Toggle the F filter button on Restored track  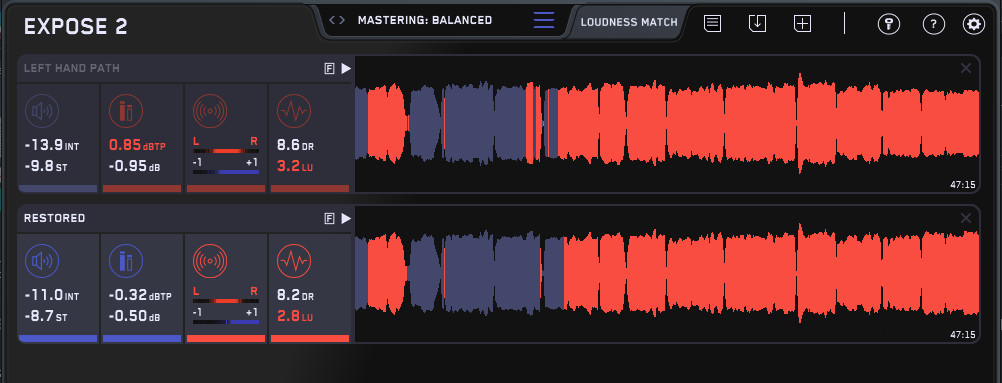click(x=330, y=219)
